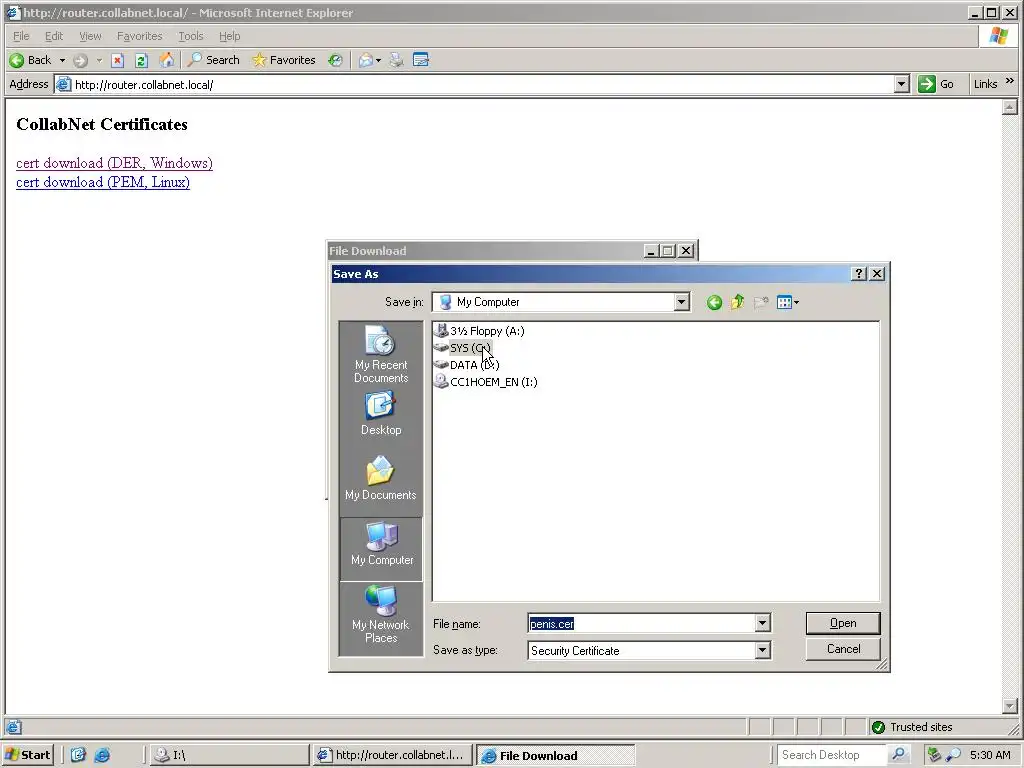The height and width of the screenshot is (768, 1024).
Task: Open the View Menu icon in Save As
Action: click(x=788, y=302)
